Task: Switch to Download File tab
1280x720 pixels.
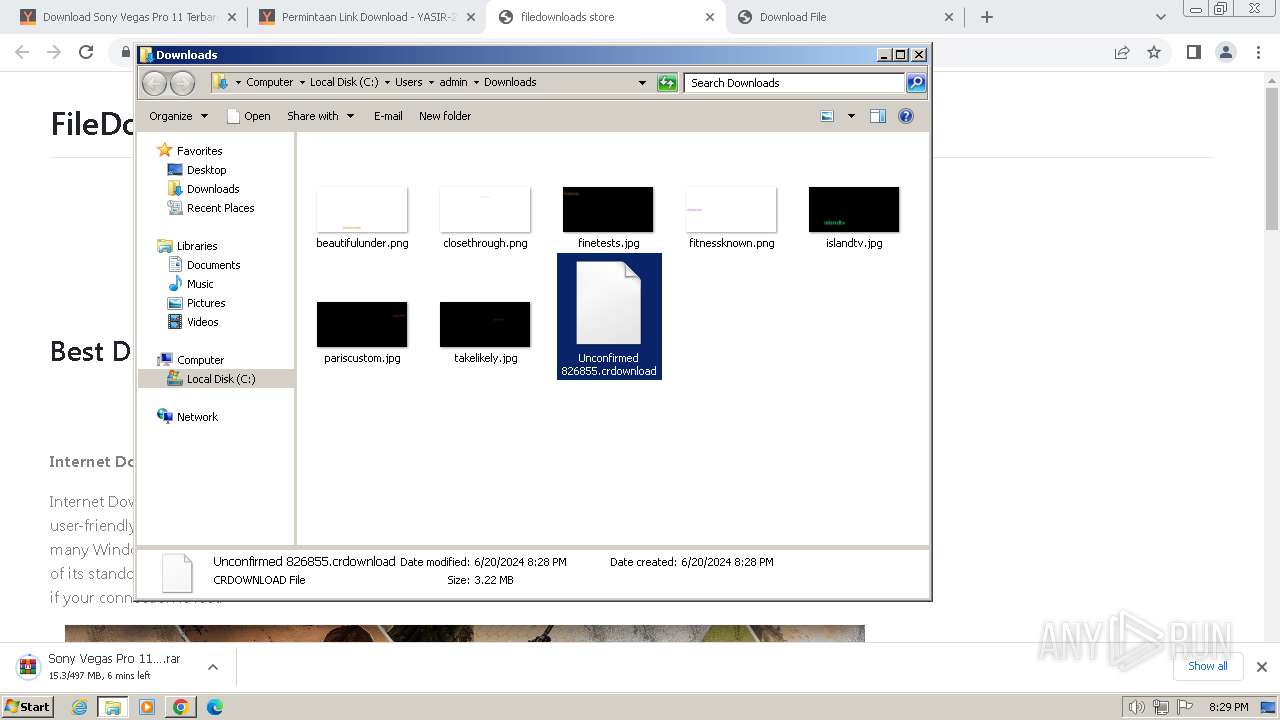Action: click(845, 17)
